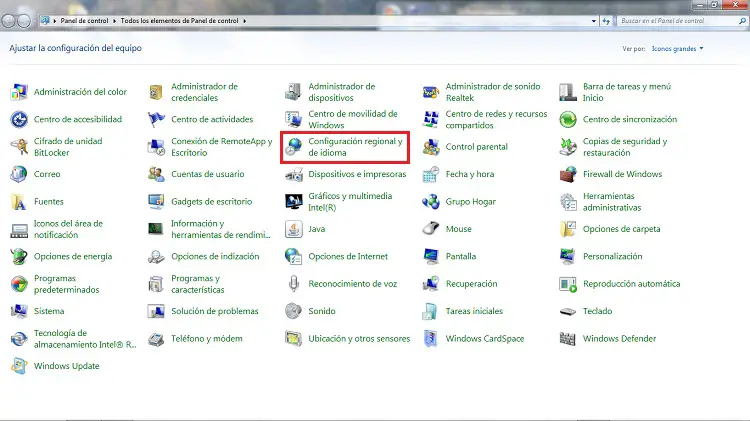Click the Teclado keyboard icon
Image resolution: width=750 pixels, height=421 pixels.
[568, 311]
